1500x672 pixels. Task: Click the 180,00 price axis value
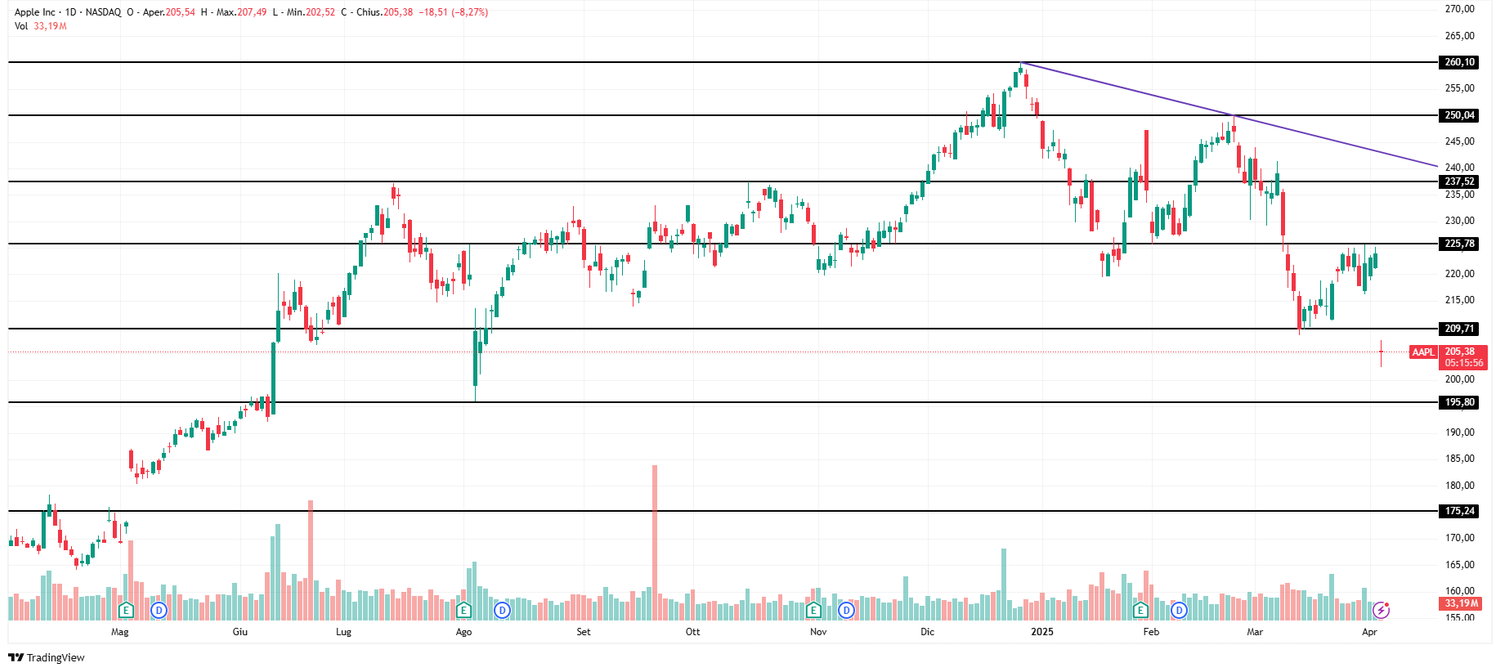click(x=1460, y=486)
